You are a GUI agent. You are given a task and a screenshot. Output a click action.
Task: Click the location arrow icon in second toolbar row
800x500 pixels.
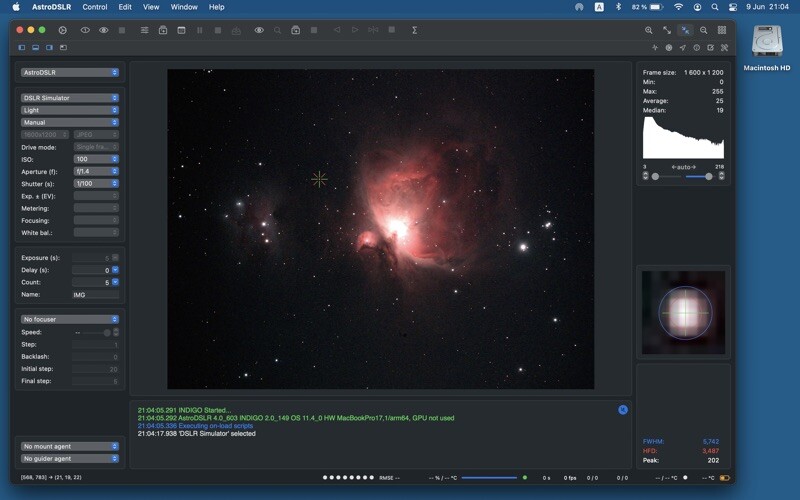pyautogui.click(x=683, y=47)
